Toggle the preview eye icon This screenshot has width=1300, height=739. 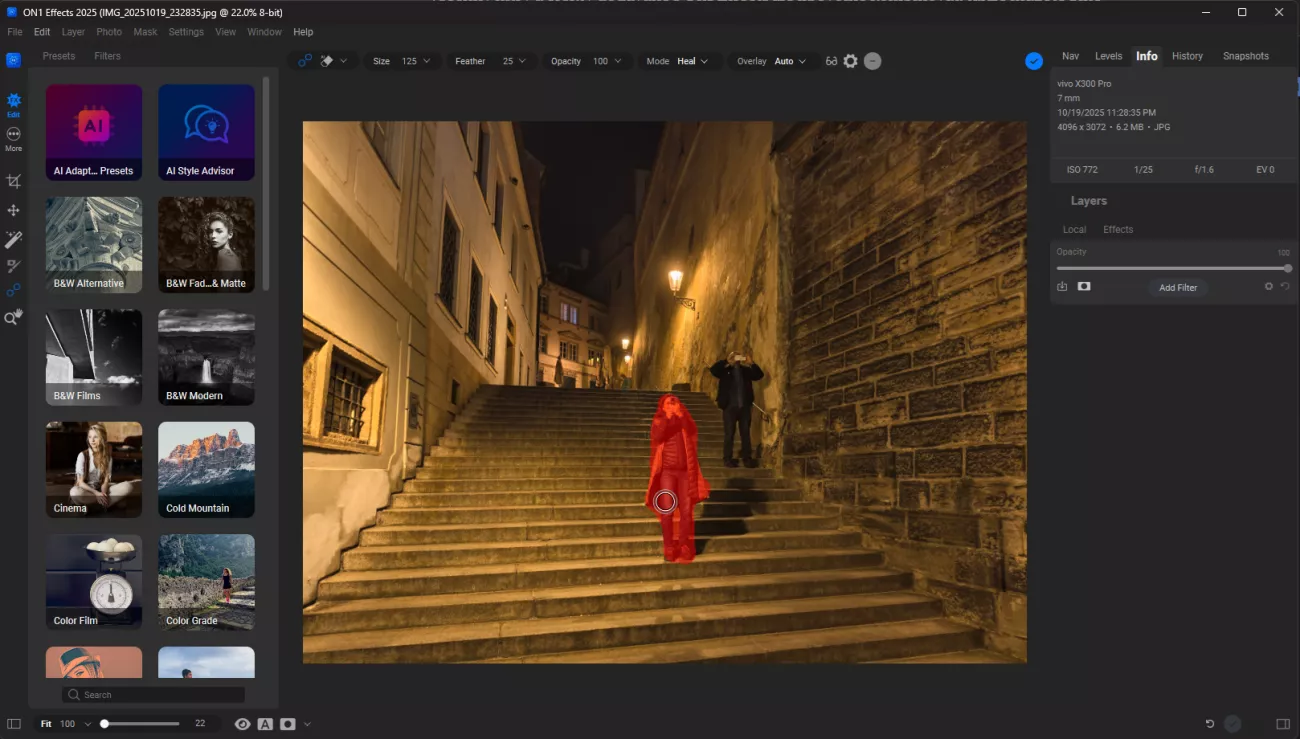[x=242, y=724]
